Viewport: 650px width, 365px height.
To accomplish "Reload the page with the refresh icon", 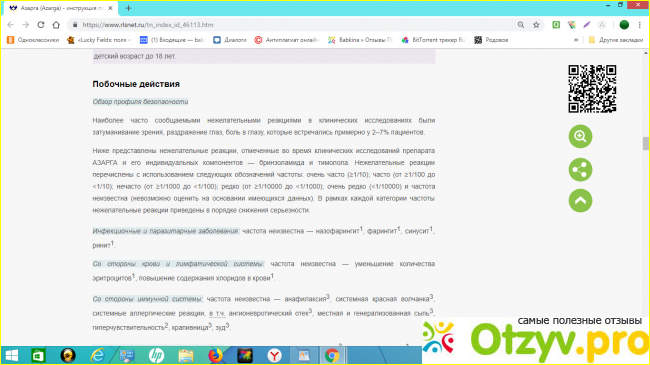I will [41, 25].
